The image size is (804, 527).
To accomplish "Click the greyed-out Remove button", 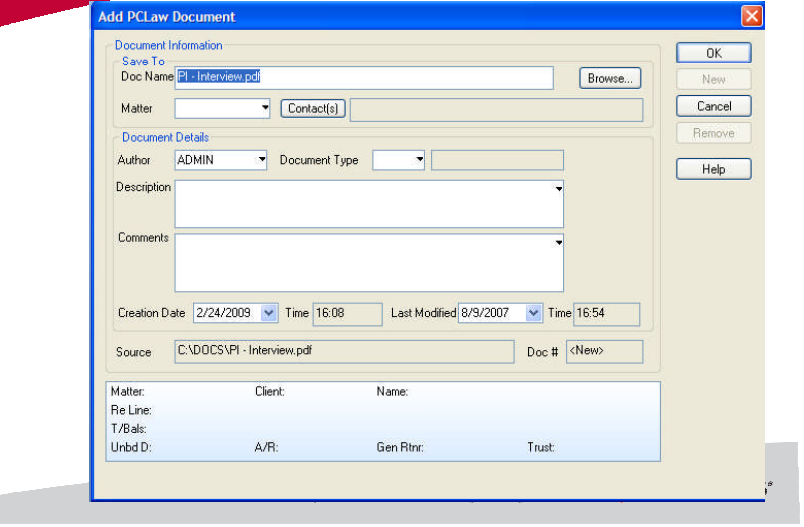I will [x=713, y=133].
